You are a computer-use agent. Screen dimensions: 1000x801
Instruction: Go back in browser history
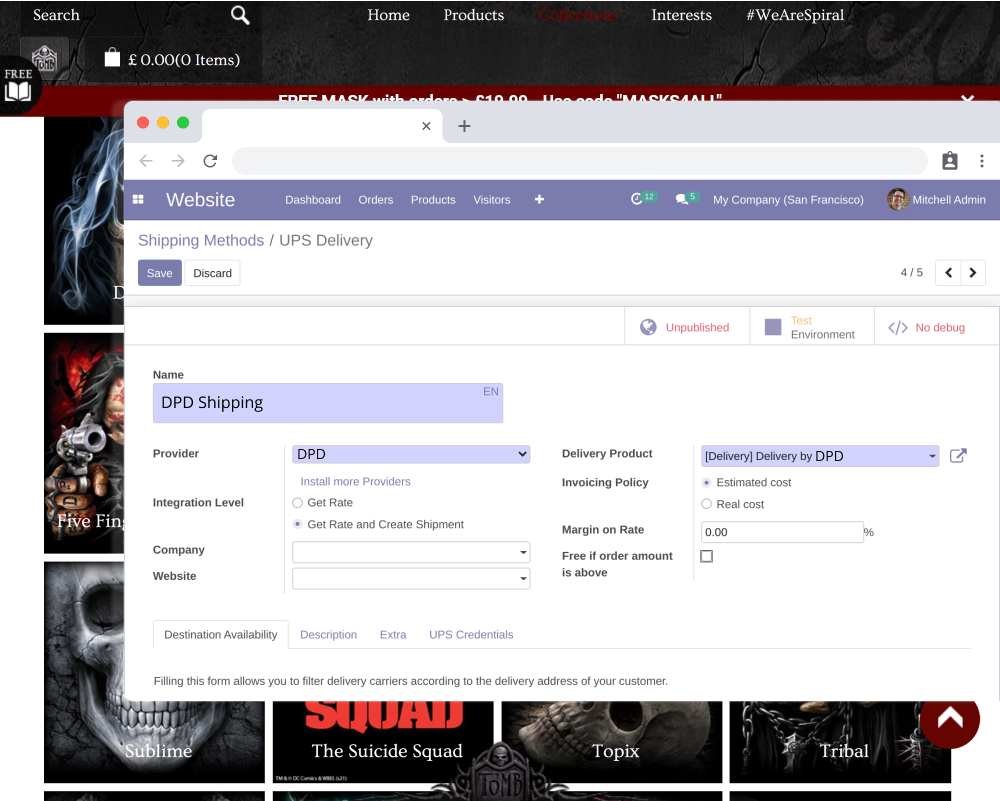click(x=146, y=161)
